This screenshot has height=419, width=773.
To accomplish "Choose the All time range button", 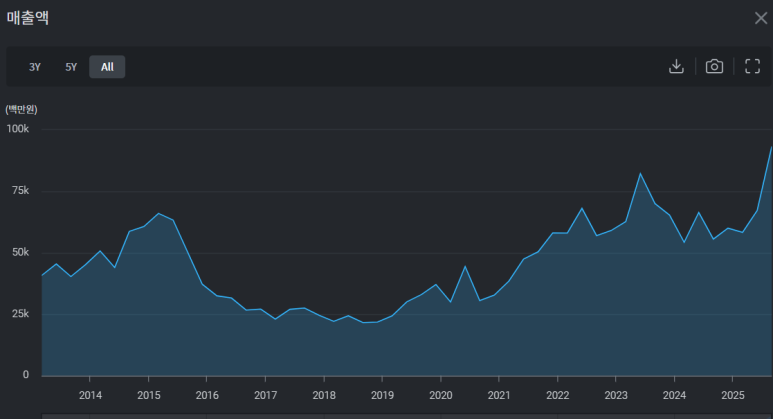I will click(107, 67).
